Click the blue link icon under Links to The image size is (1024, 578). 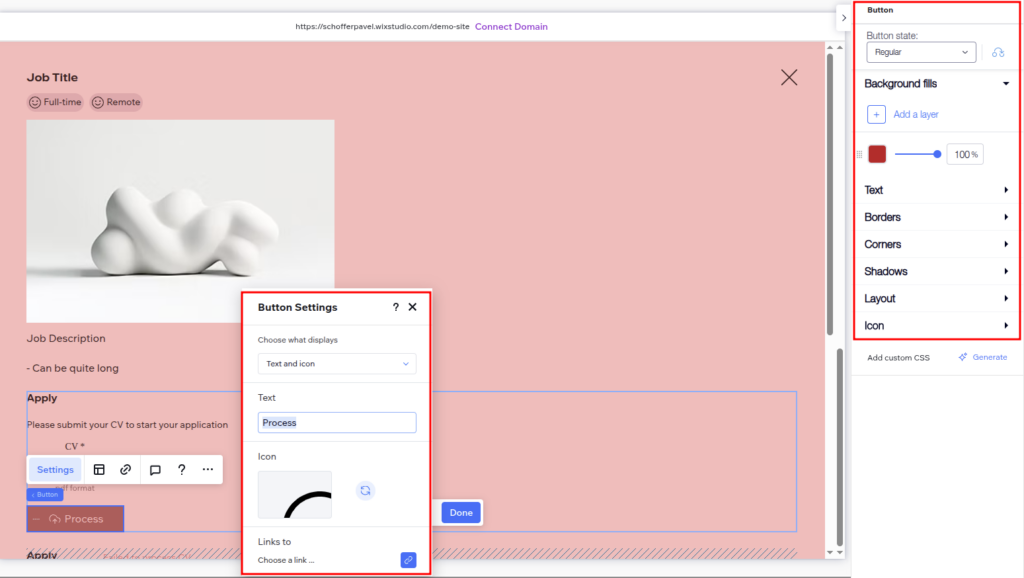coord(408,560)
